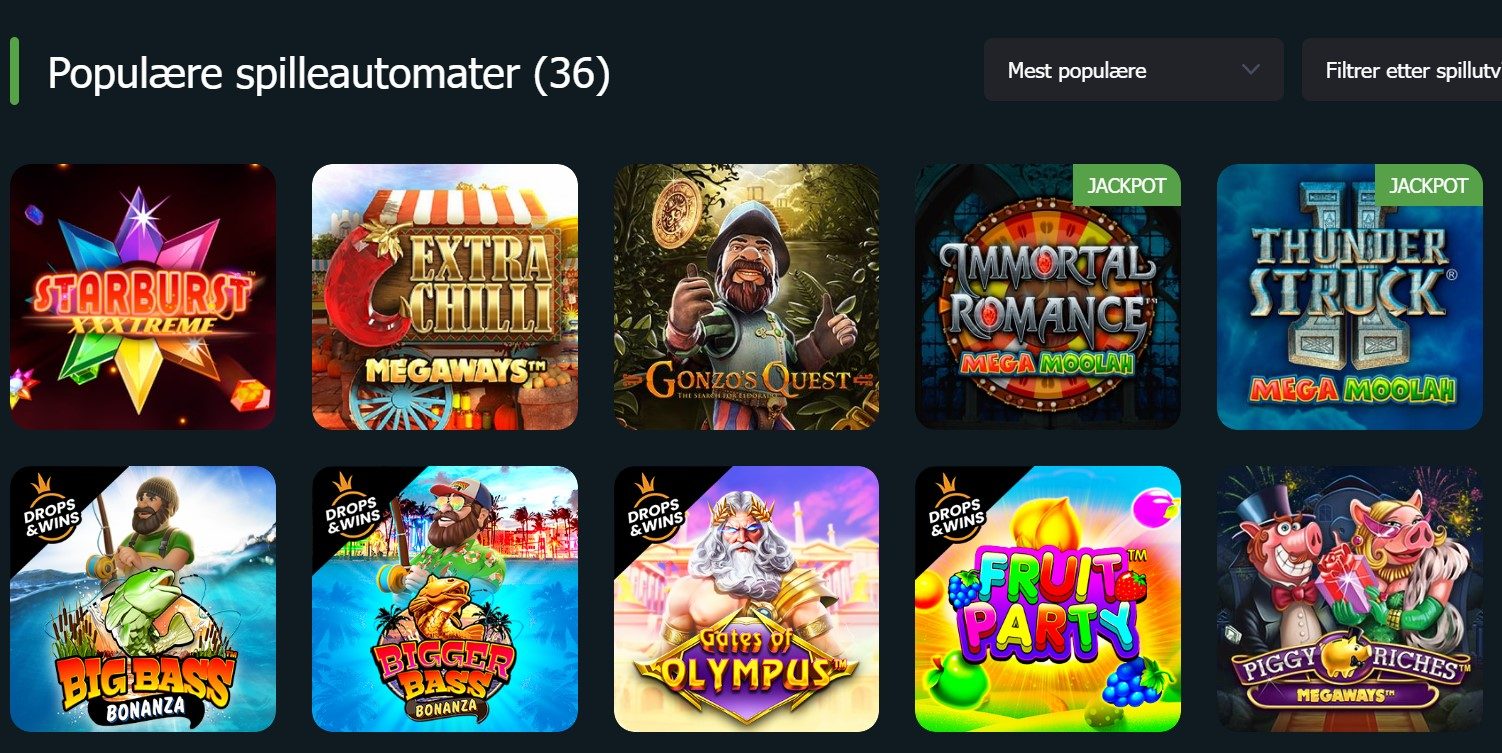Select Gates of Olympus slot
1502x753 pixels.
[746, 599]
